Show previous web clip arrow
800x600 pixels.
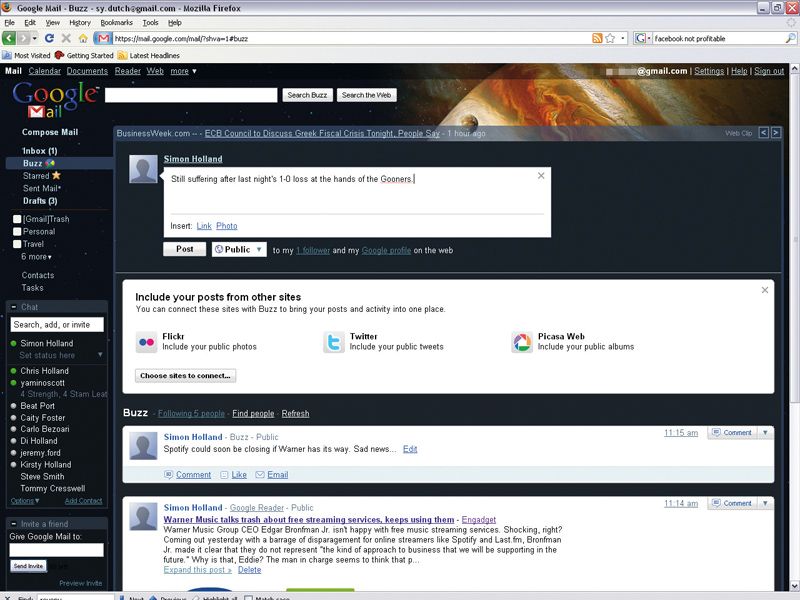[763, 133]
